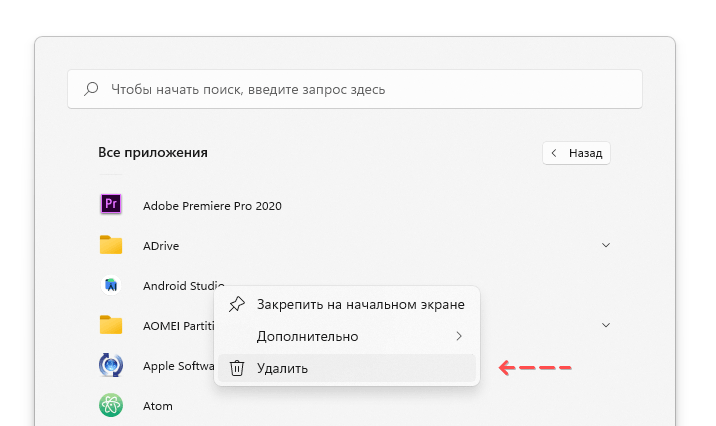Open the Дополнительно submenu arrow
Viewport: 716px width, 426px height.
pyautogui.click(x=459, y=337)
